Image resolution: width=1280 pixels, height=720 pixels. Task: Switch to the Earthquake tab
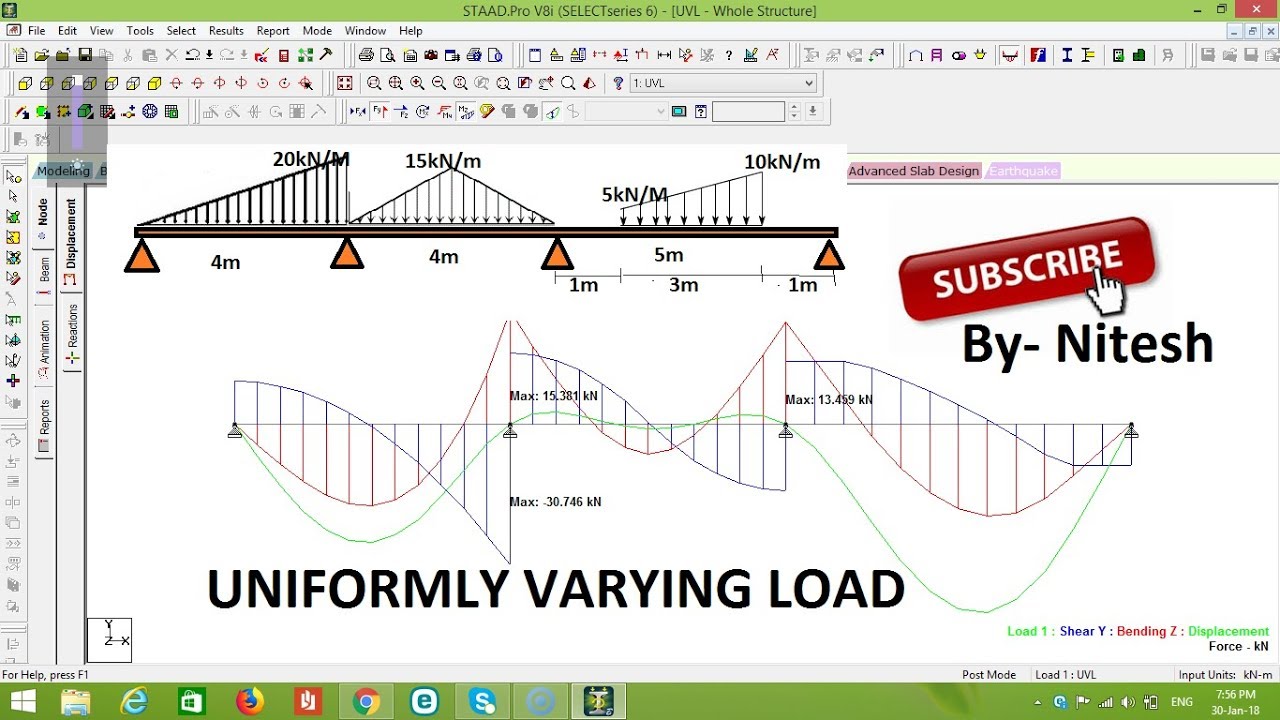tap(1023, 171)
